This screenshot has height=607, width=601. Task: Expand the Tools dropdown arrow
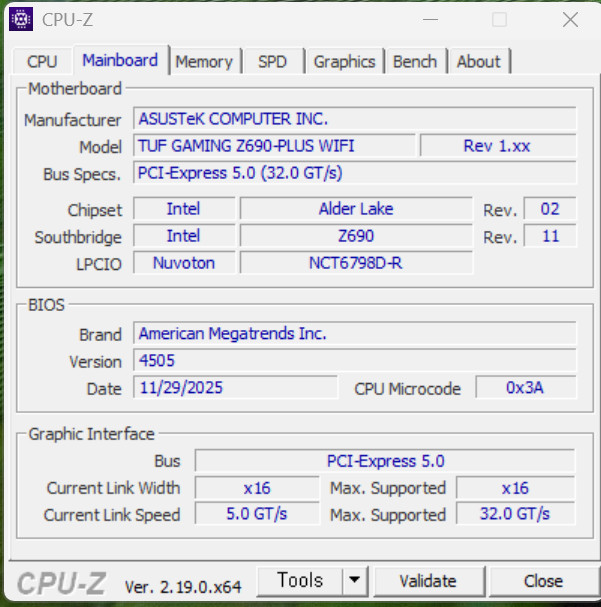click(354, 581)
